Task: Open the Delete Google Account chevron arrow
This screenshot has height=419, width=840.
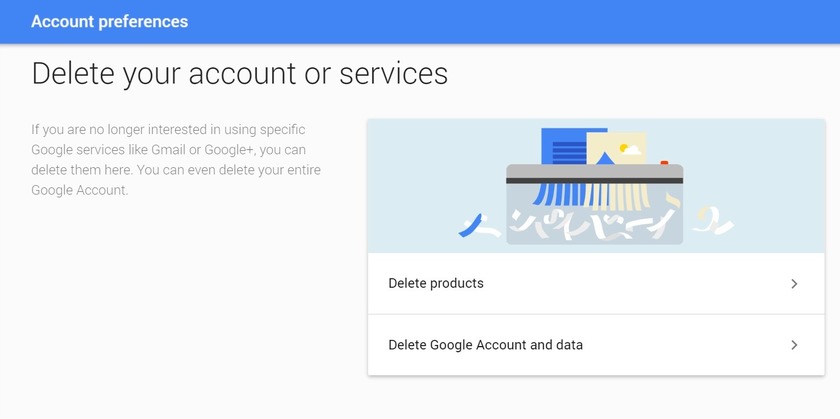Action: pos(794,345)
